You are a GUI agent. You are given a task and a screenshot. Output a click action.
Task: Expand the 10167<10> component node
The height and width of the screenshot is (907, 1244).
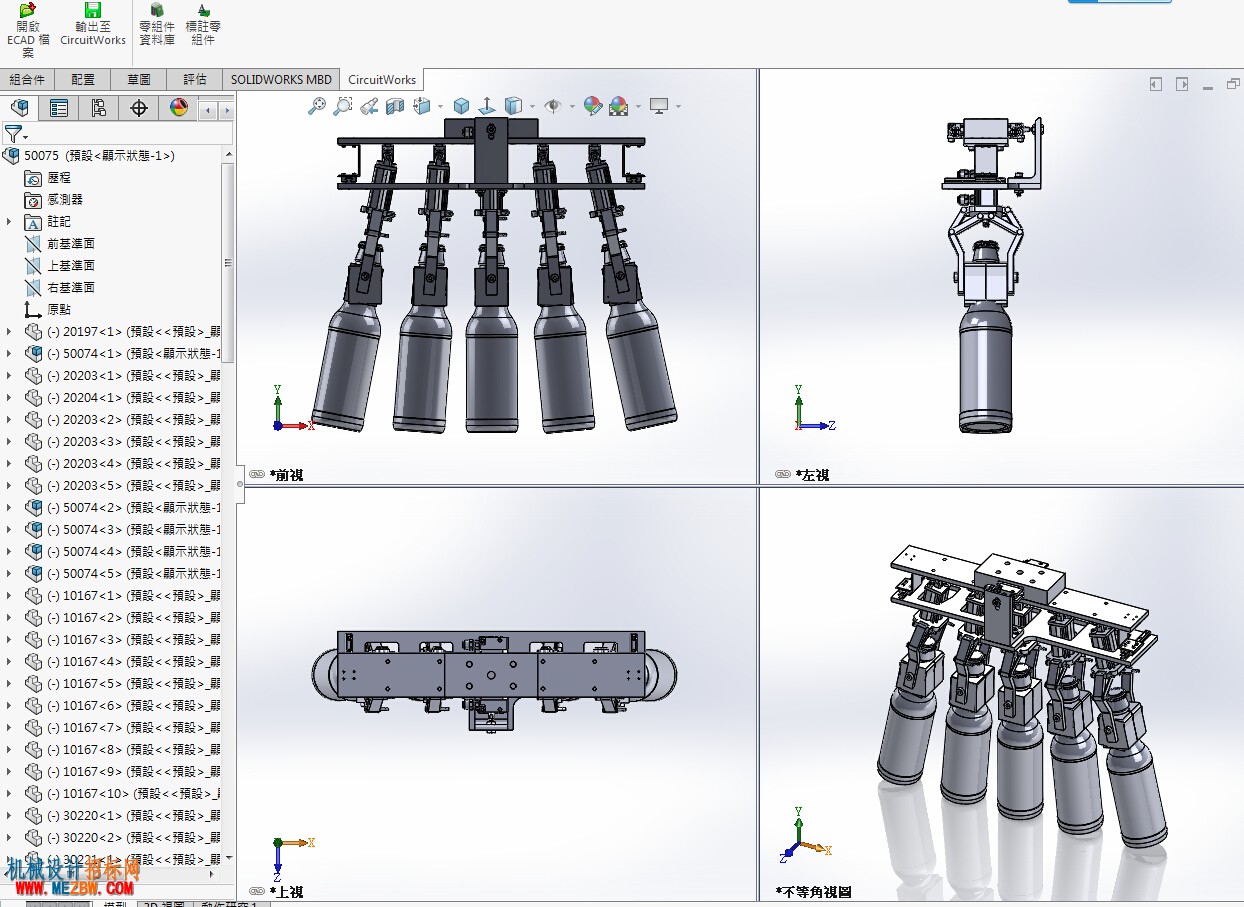click(9, 794)
